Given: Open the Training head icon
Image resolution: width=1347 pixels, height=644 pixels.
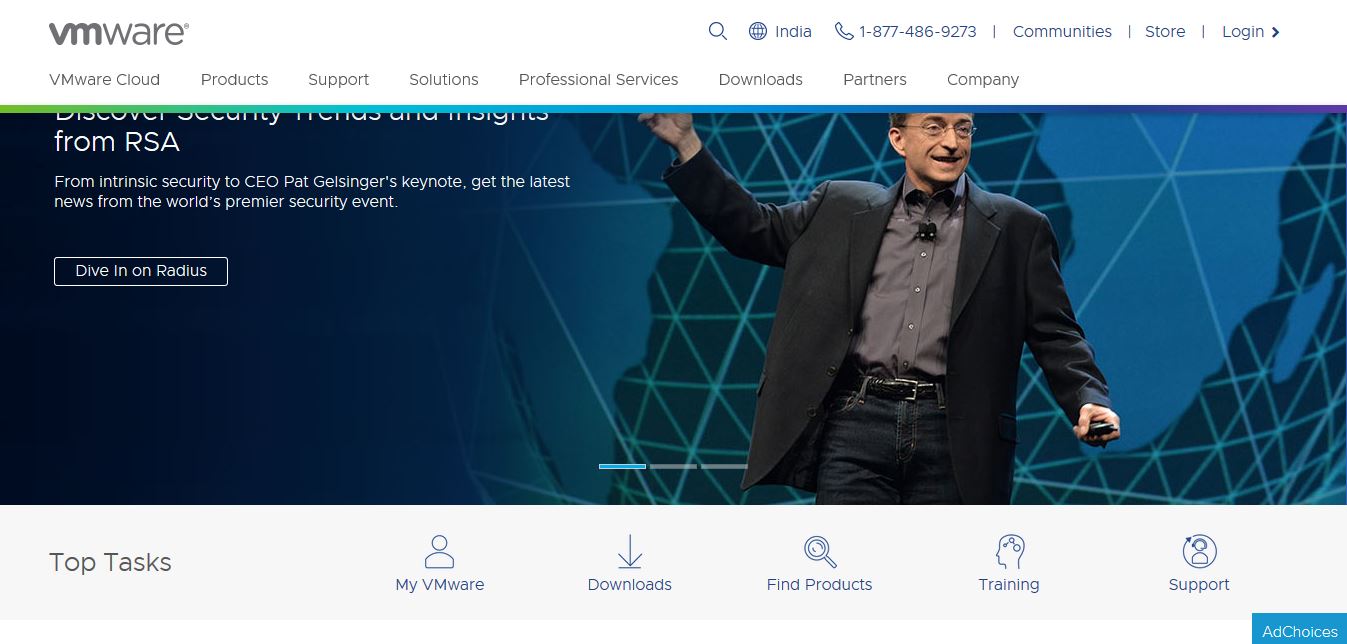Looking at the screenshot, I should (x=1009, y=551).
